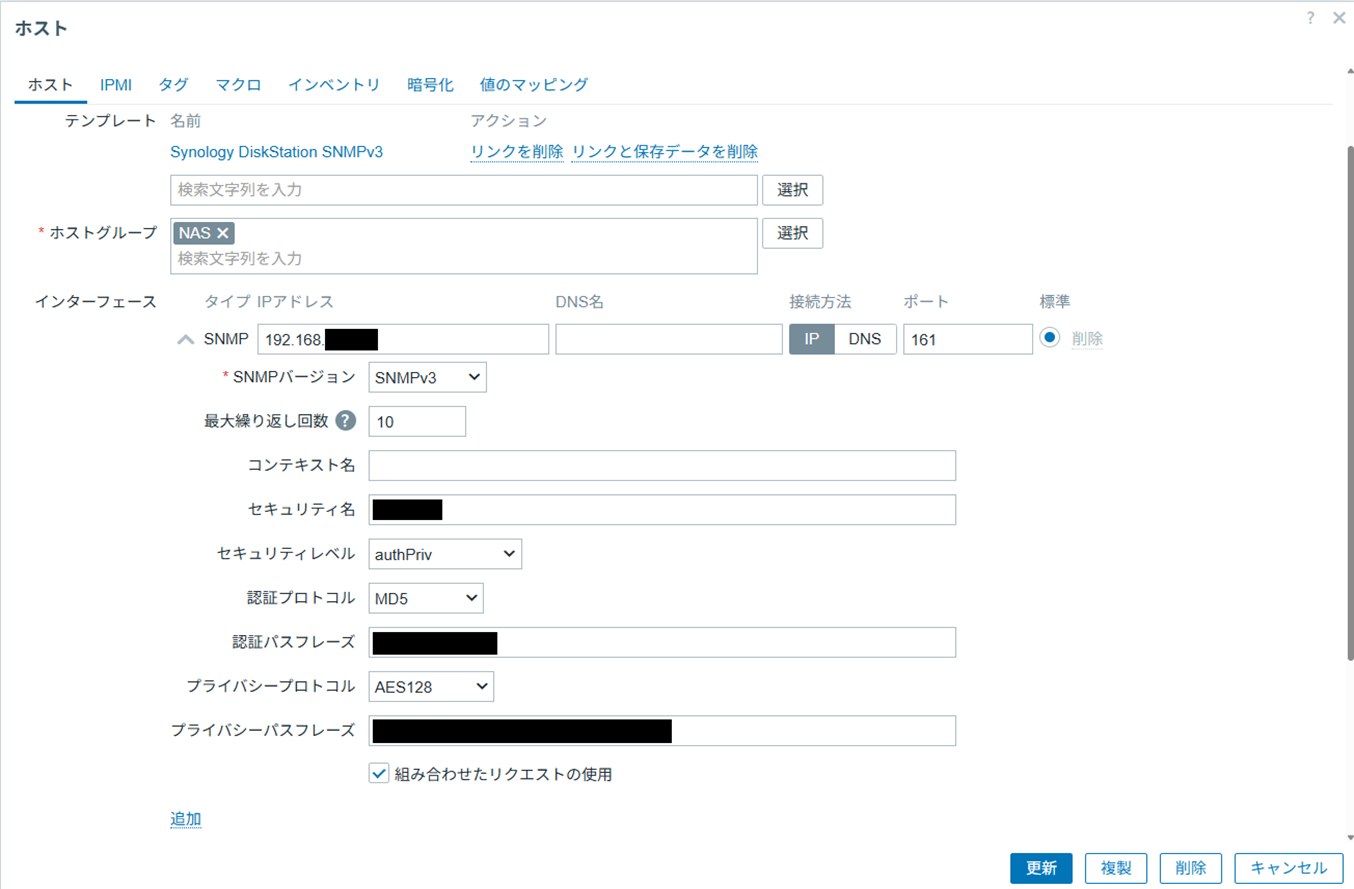Open the Synology DiskStation SNMPv3 template link
The width and height of the screenshot is (1354, 889).
pos(276,152)
